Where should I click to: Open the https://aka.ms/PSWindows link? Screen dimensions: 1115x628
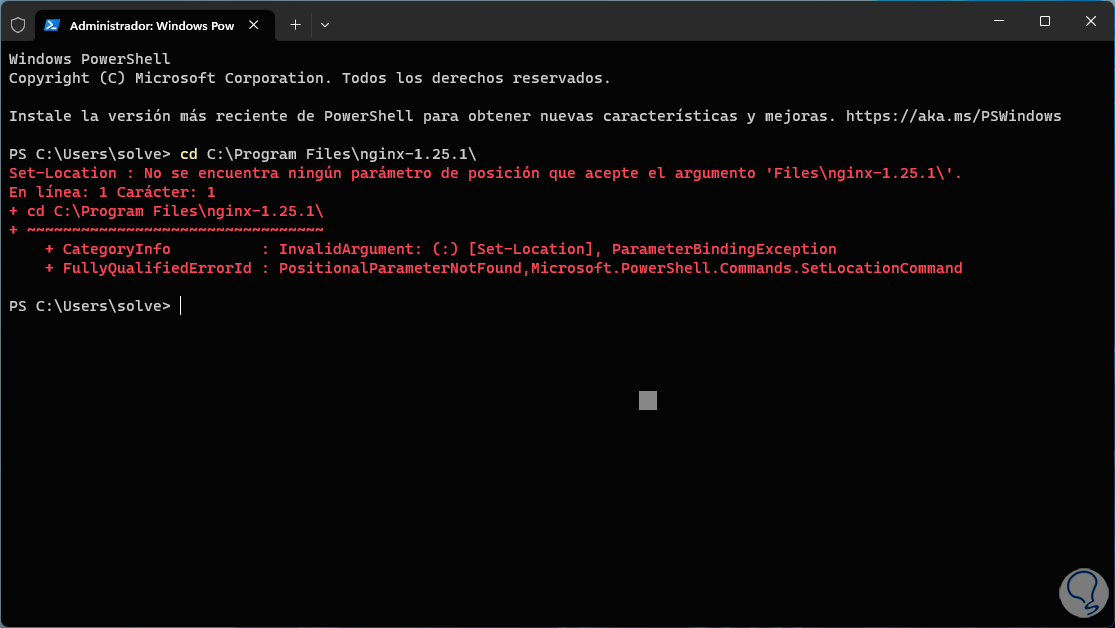click(954, 116)
